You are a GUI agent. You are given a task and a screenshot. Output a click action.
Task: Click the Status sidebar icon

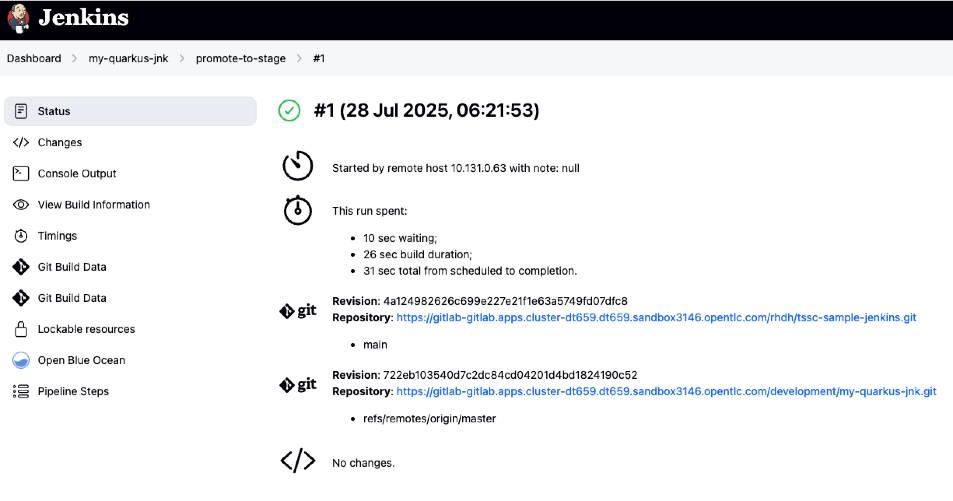pos(21,111)
